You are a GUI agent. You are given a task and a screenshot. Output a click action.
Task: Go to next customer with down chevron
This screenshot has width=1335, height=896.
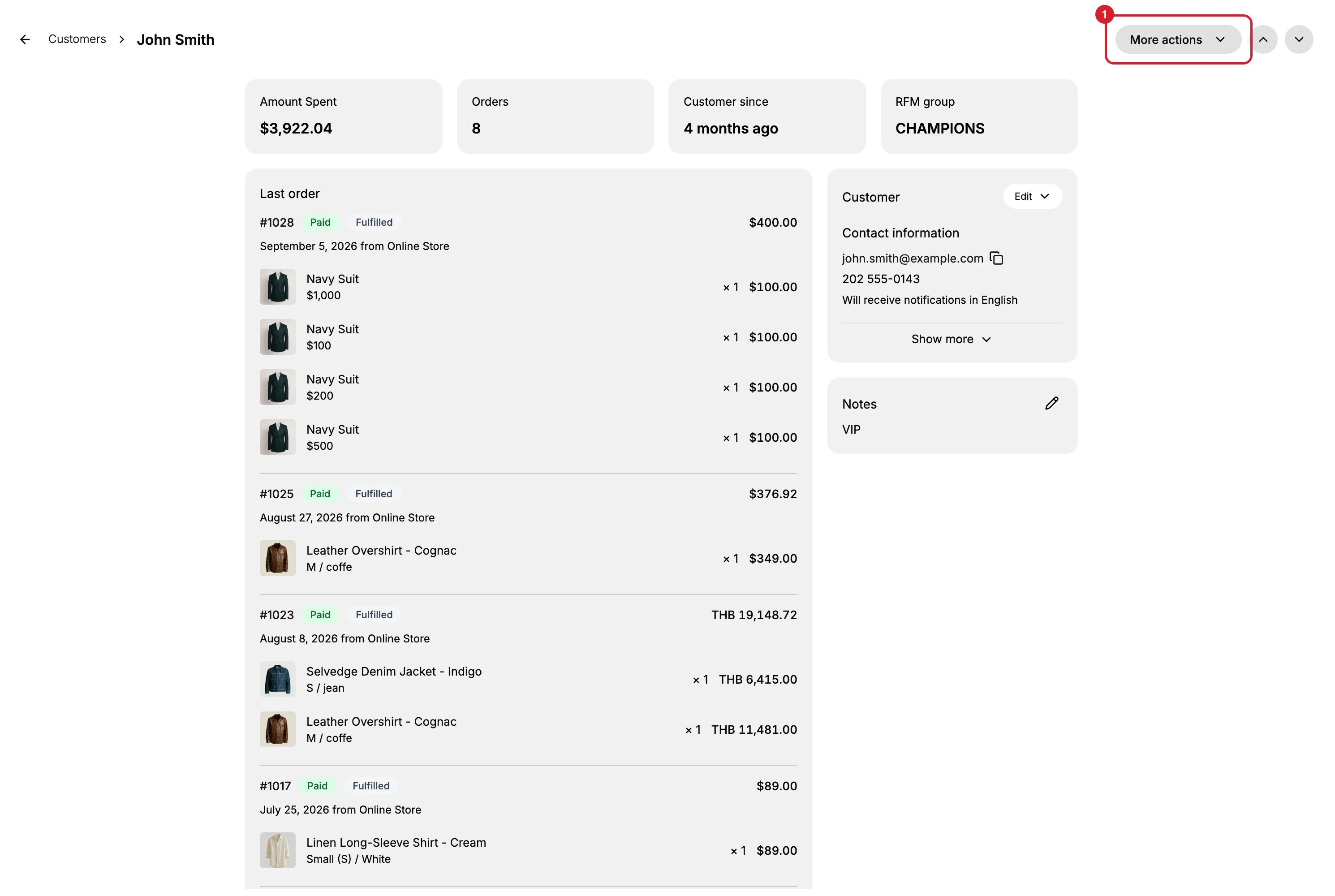coord(1298,39)
